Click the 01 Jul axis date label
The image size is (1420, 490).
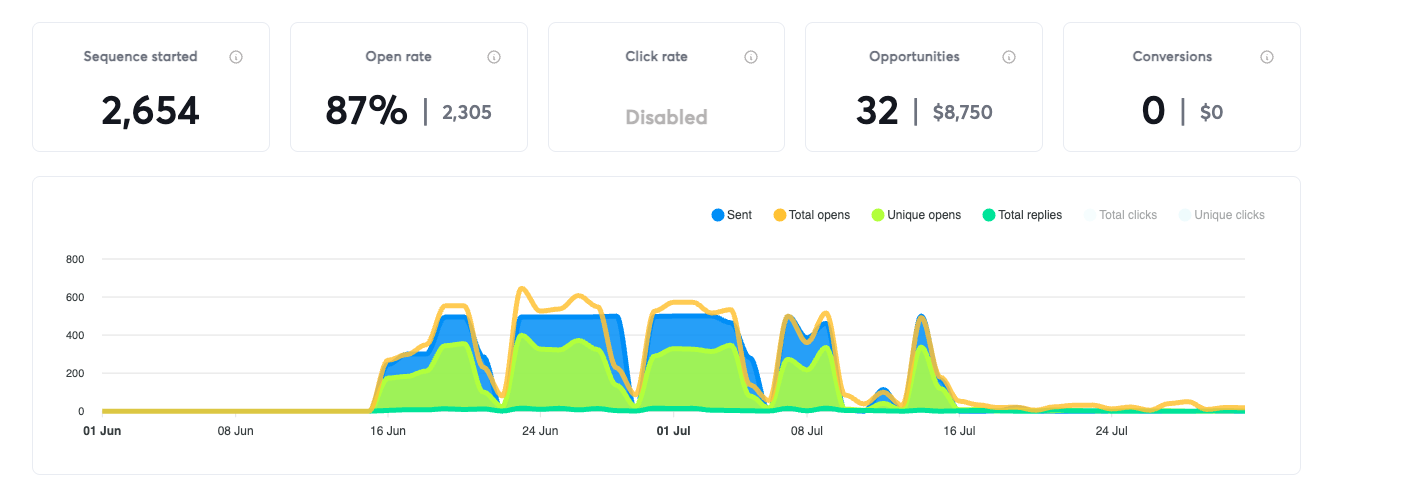[673, 432]
